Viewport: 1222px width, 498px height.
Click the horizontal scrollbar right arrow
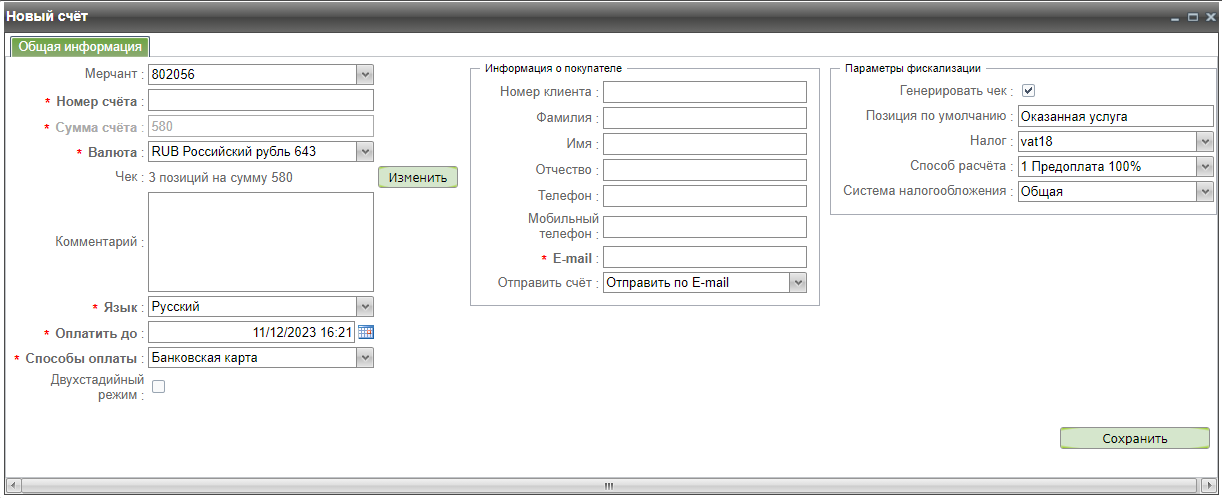click(1209, 485)
